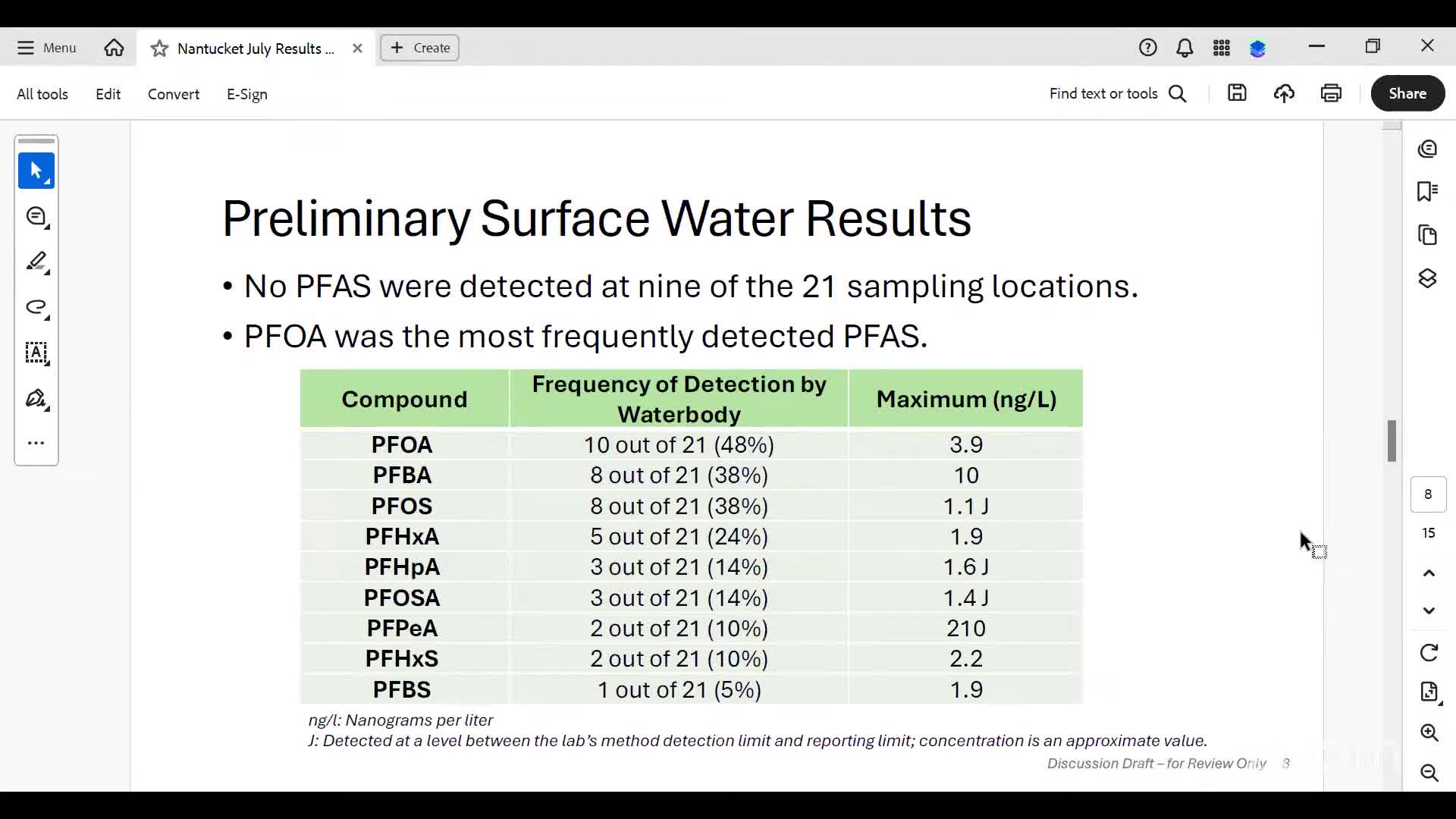This screenshot has height=819, width=1456.
Task: Go to next page with the down chevron
Action: tap(1430, 611)
